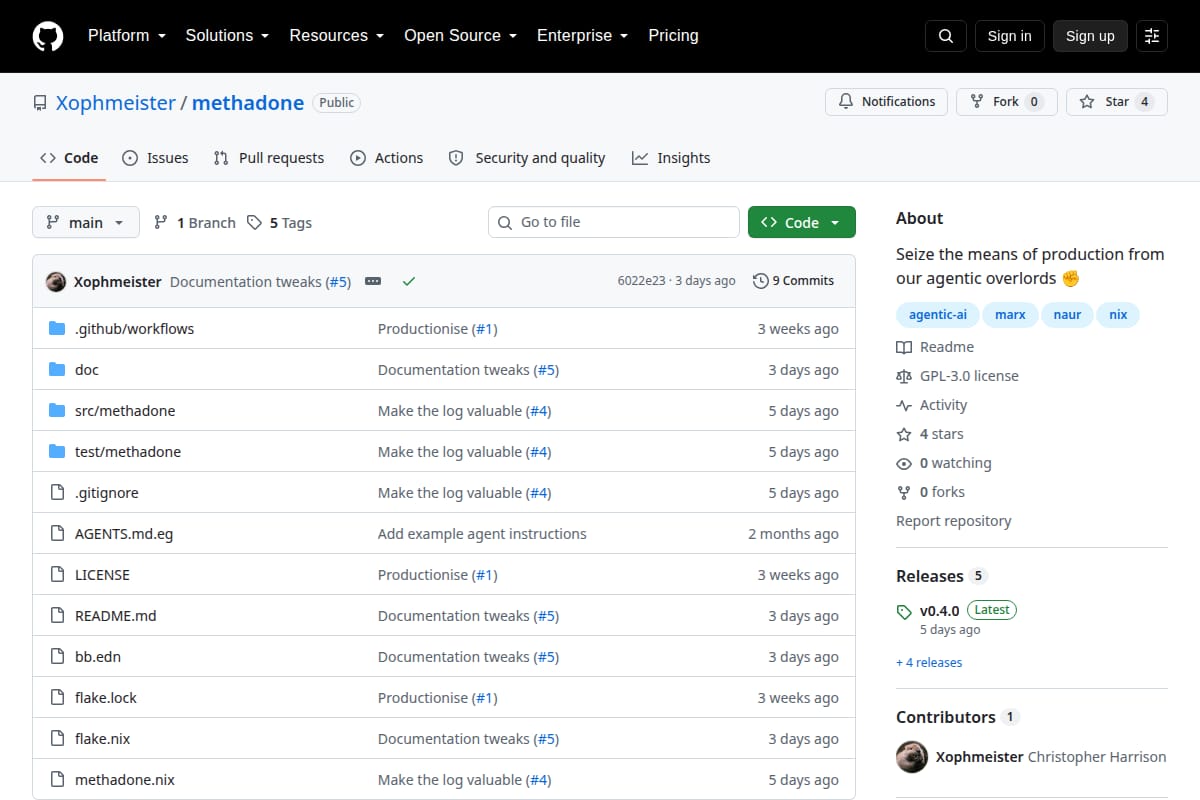This screenshot has height=800, width=1200.
Task: Click the v0.4.0 release tag icon
Action: pos(904,611)
